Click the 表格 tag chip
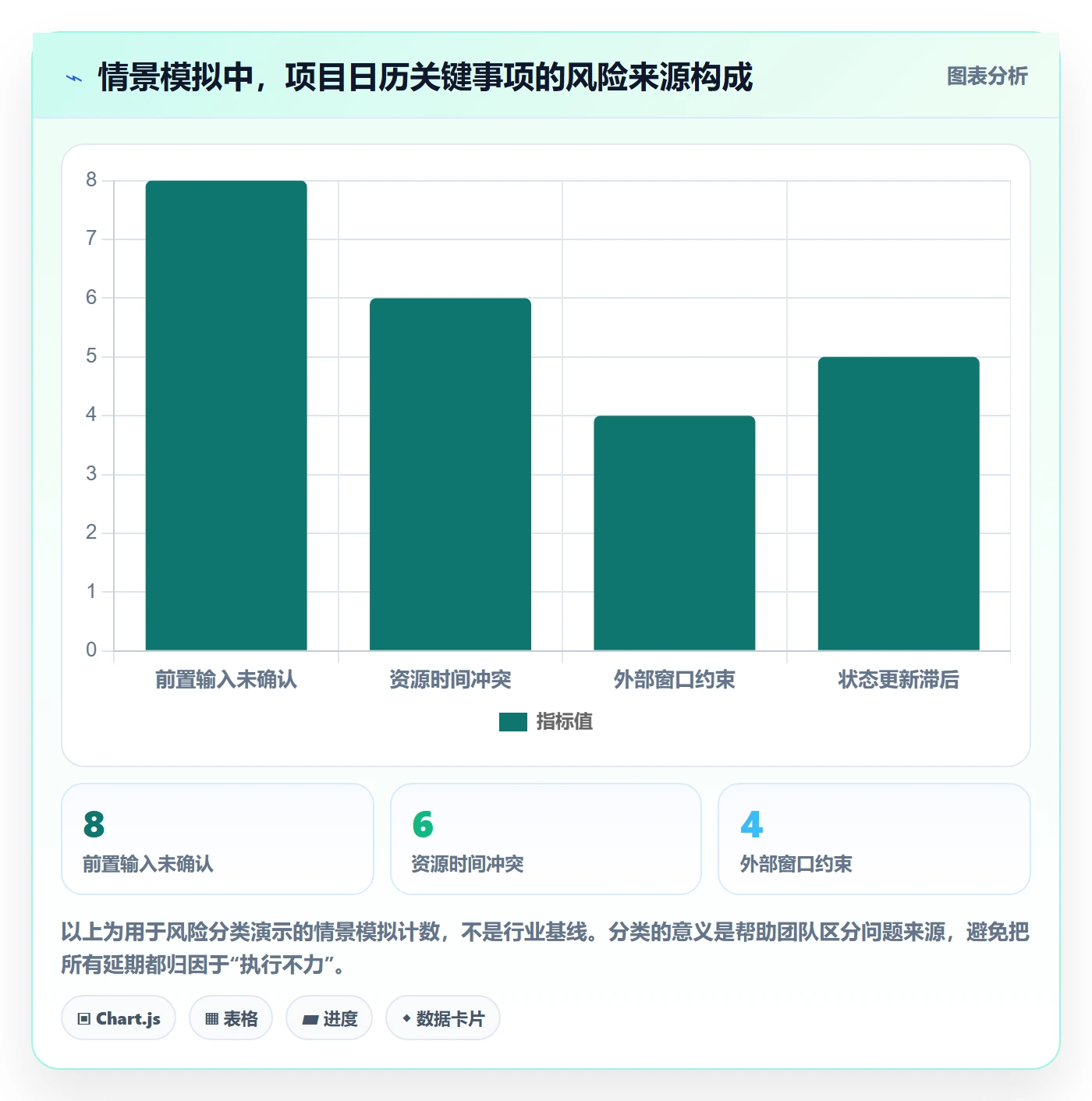Viewport: 1092px width, 1101px height. tap(231, 1018)
